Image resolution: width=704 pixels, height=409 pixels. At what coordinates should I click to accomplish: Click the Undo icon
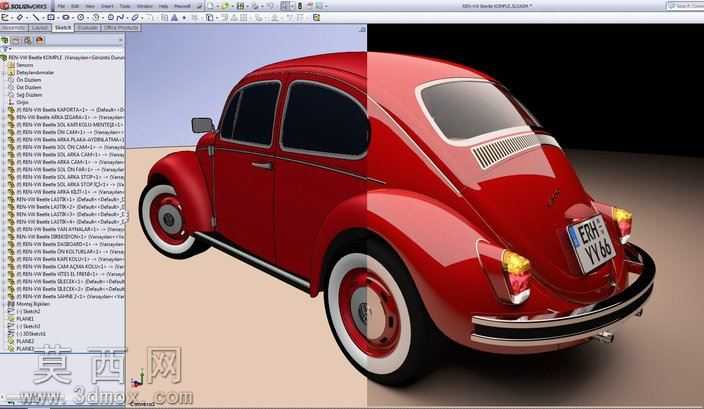pyautogui.click(x=270, y=6)
